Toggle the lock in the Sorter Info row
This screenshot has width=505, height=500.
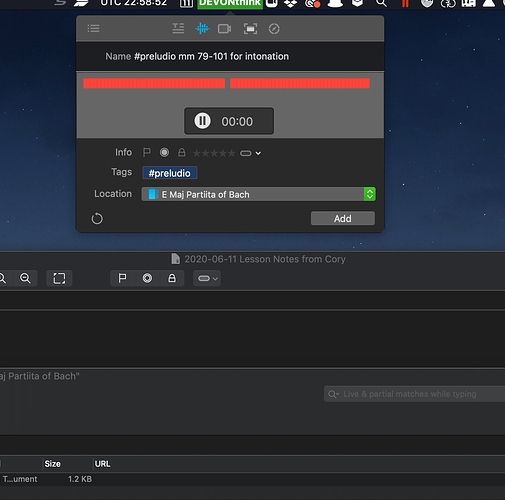point(181,153)
